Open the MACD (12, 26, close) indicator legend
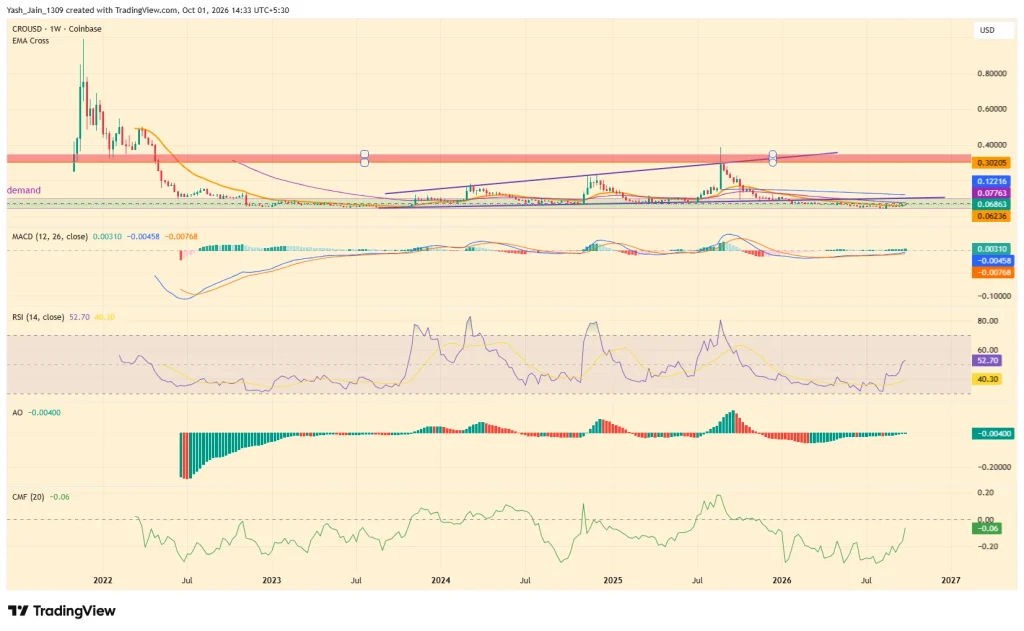Viewport: 1024px width, 631px height. pyautogui.click(x=50, y=236)
